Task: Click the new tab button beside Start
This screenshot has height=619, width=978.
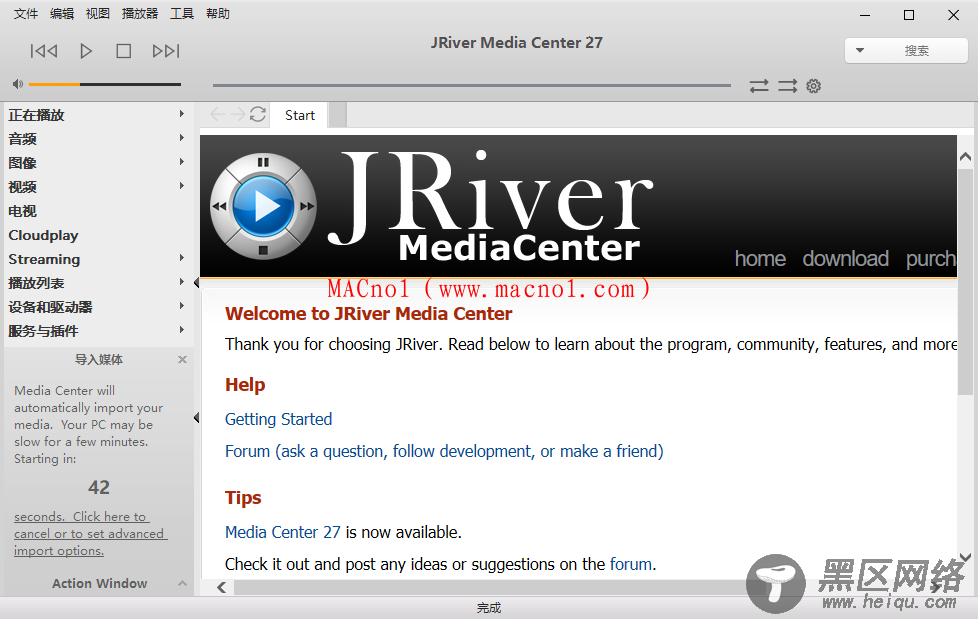Action: (337, 115)
